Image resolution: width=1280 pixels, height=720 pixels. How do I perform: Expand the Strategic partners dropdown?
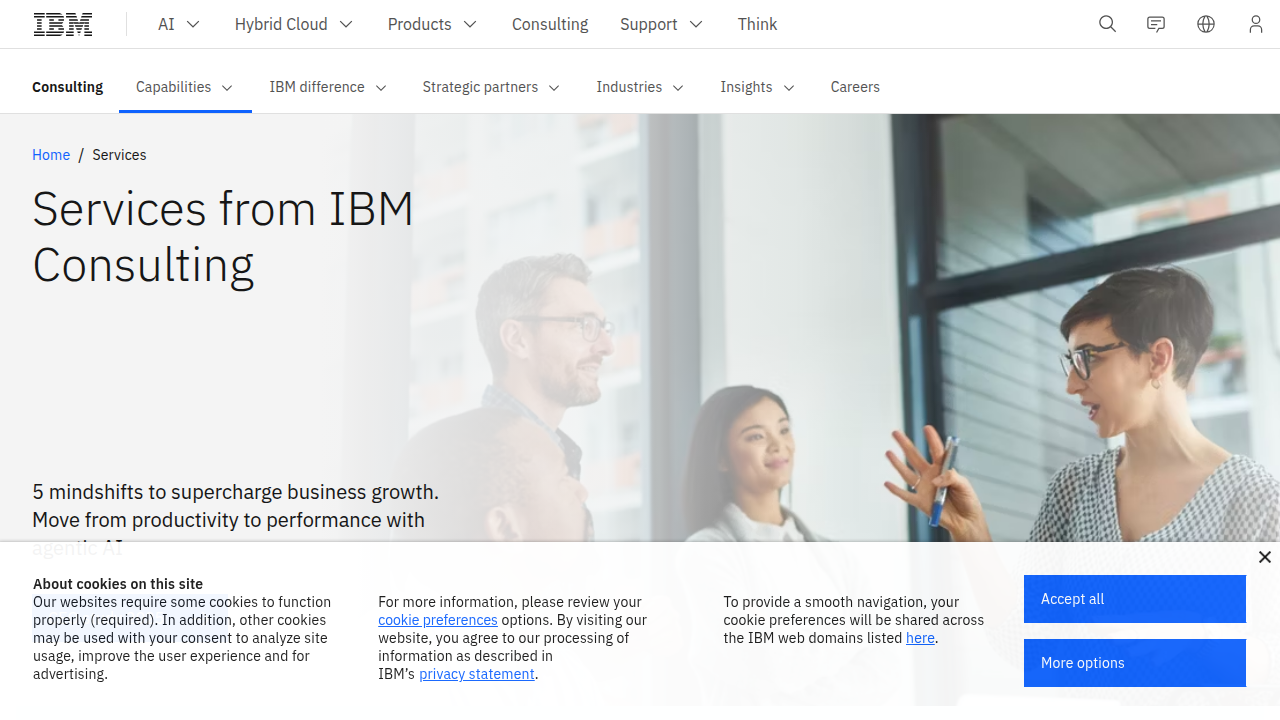554,88
